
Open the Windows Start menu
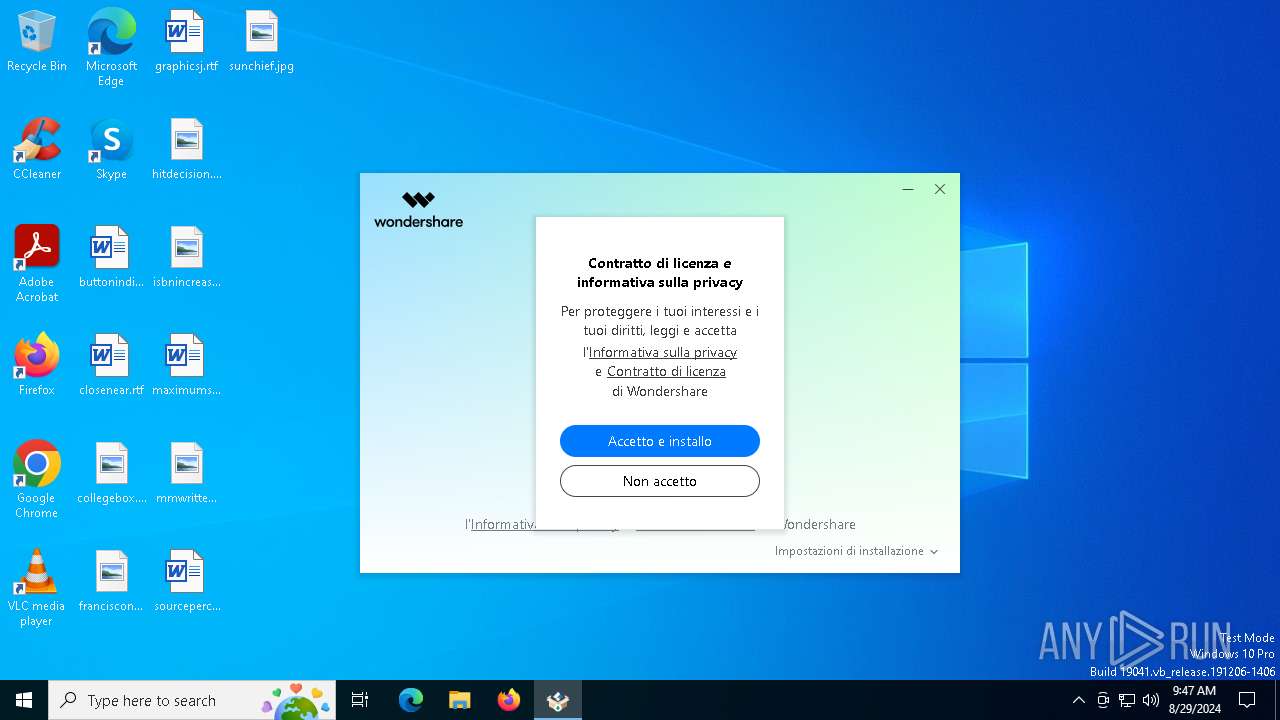click(24, 700)
